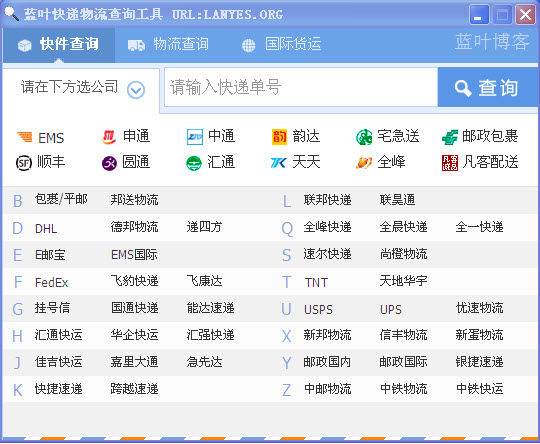Image resolution: width=540 pixels, height=444 pixels.
Task: Open the 蓝叶博客 link
Action: [x=492, y=42]
